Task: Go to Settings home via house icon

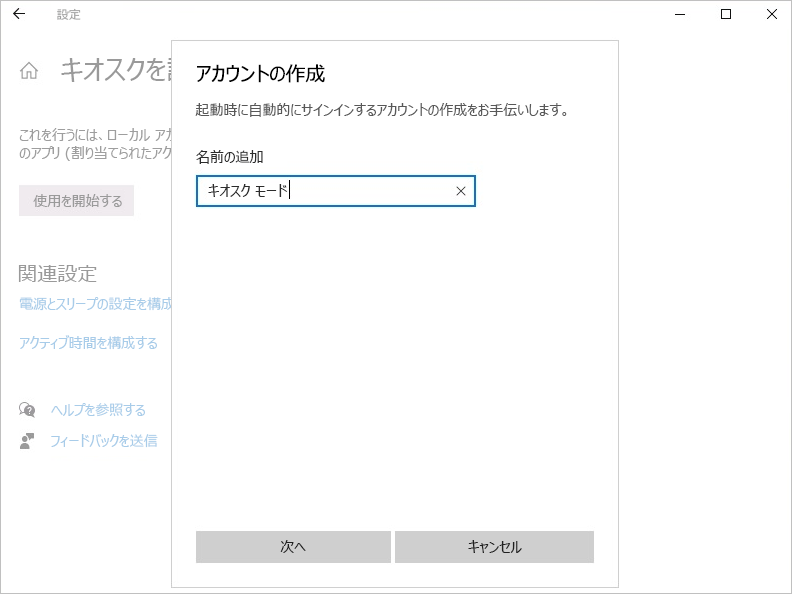Action: click(29, 71)
